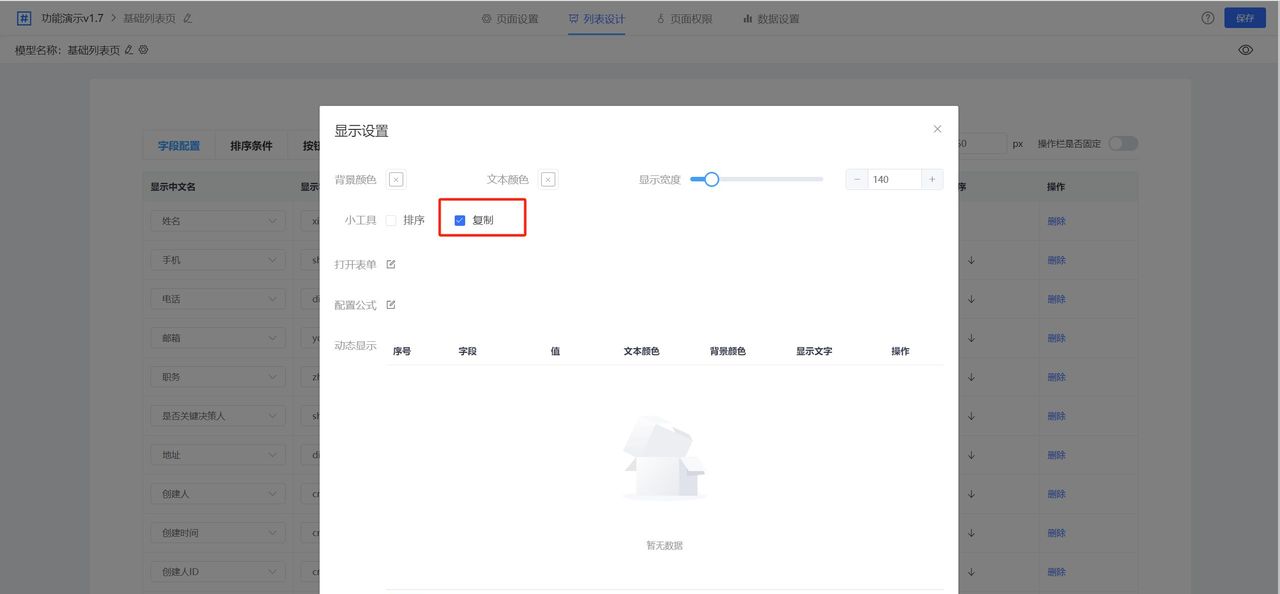The image size is (1280, 594).
Task: Open the 姓名 field dropdown
Action: click(217, 220)
